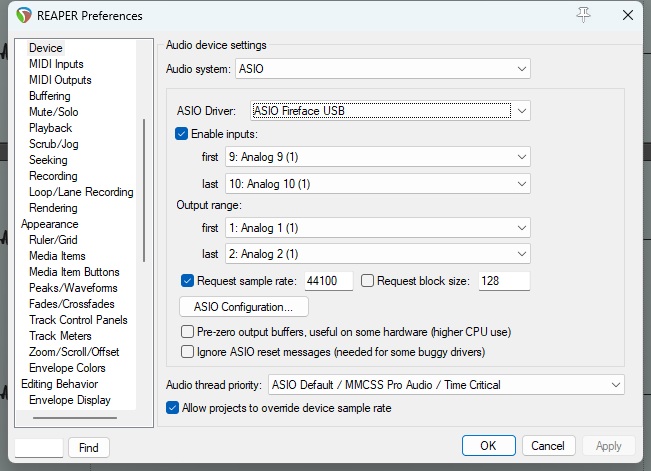Viewport: 651px width, 471px height.
Task: Close the REAPER Preferences window
Action: (x=626, y=15)
